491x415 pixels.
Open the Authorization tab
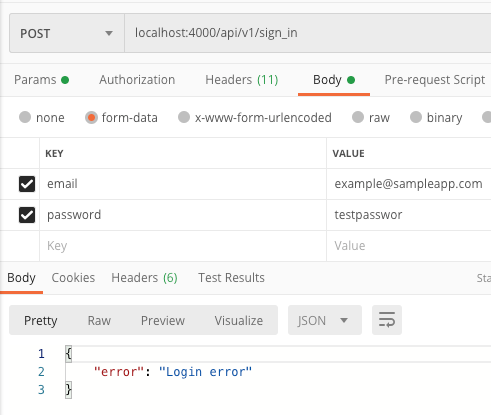[x=137, y=80]
